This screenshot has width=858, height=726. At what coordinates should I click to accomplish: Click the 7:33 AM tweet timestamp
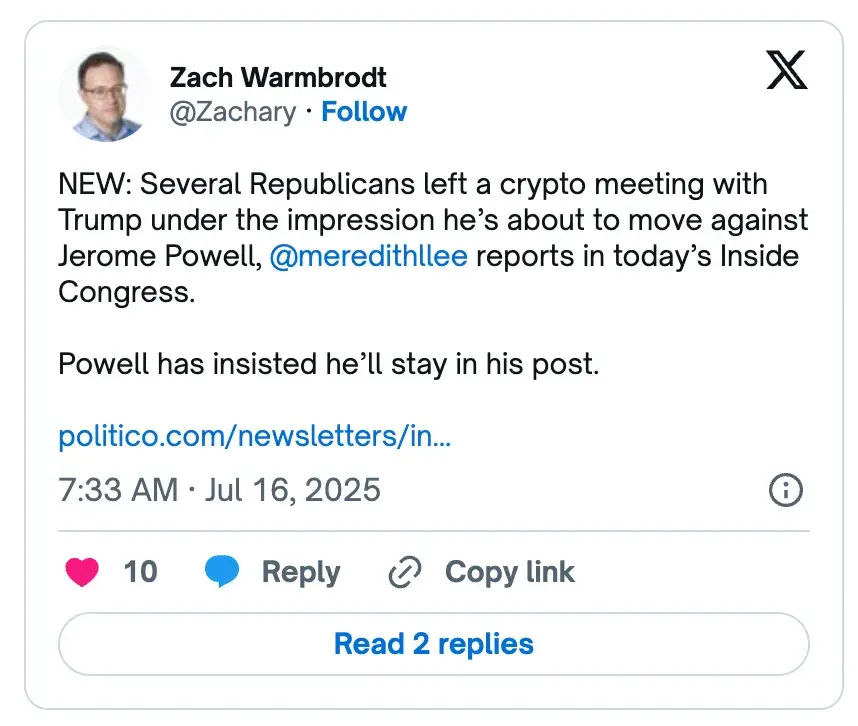pyautogui.click(x=118, y=490)
